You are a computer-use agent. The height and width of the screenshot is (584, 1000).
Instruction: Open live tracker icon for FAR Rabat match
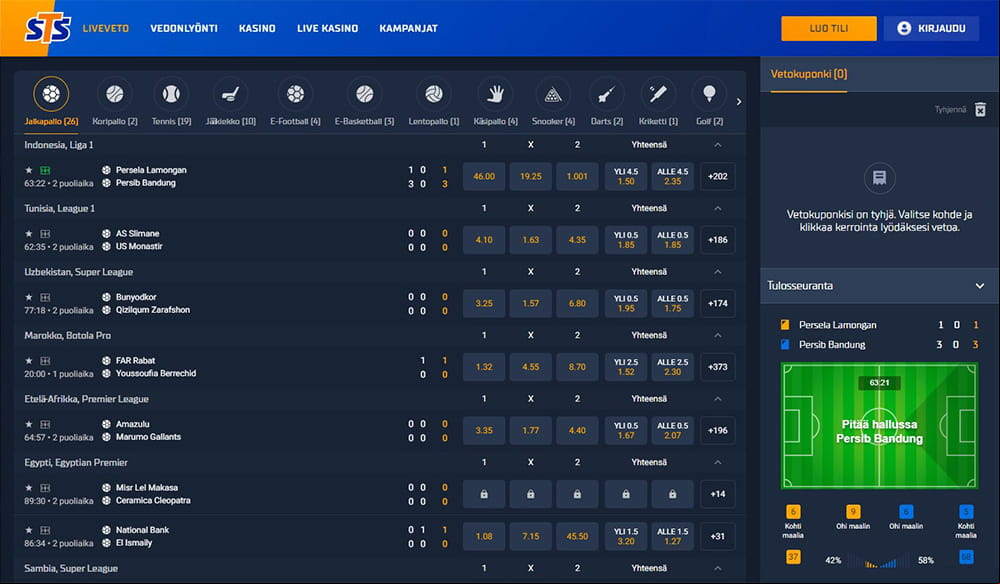tap(45, 361)
